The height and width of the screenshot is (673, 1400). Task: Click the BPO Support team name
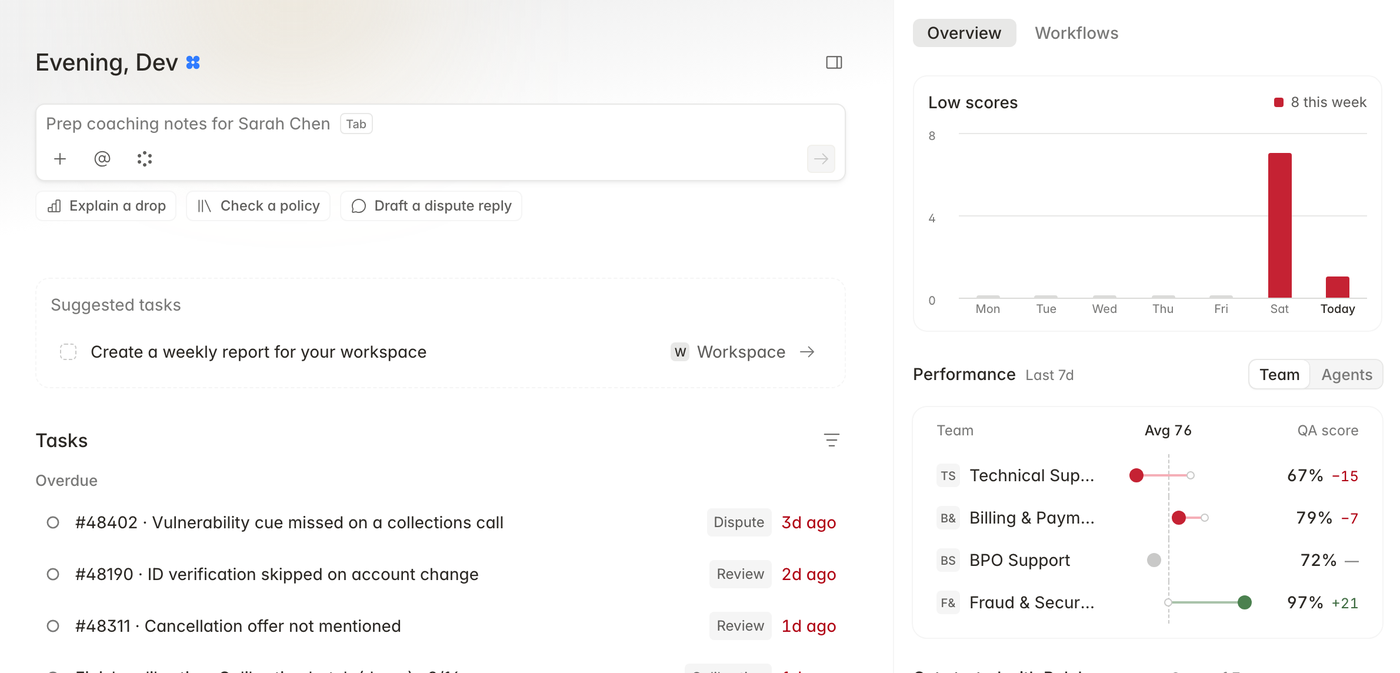click(x=1019, y=560)
